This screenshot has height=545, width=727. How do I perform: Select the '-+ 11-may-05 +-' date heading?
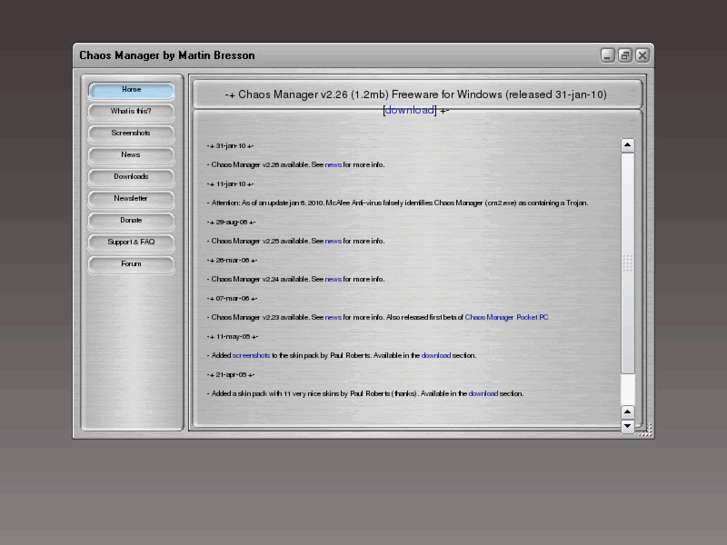pyautogui.click(x=232, y=337)
